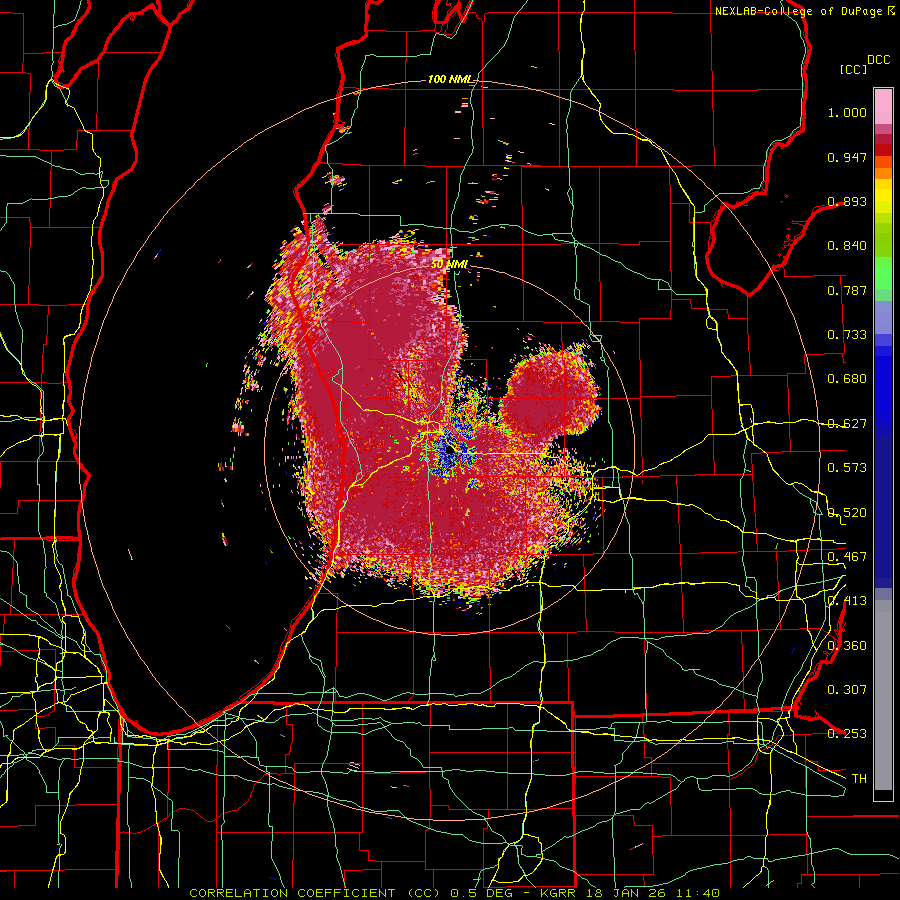The width and height of the screenshot is (900, 900).
Task: Click the 0.947 color scale value
Action: (847, 157)
